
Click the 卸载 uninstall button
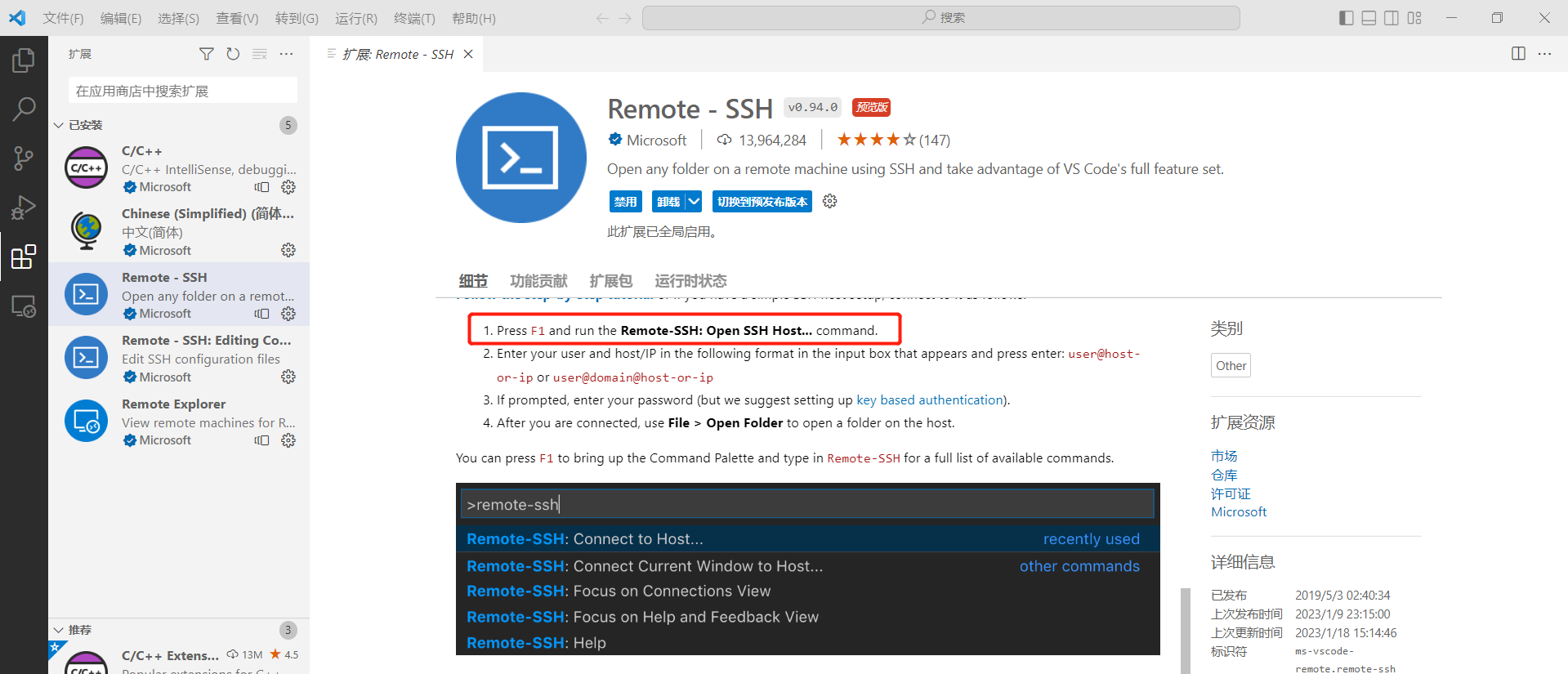pos(668,201)
